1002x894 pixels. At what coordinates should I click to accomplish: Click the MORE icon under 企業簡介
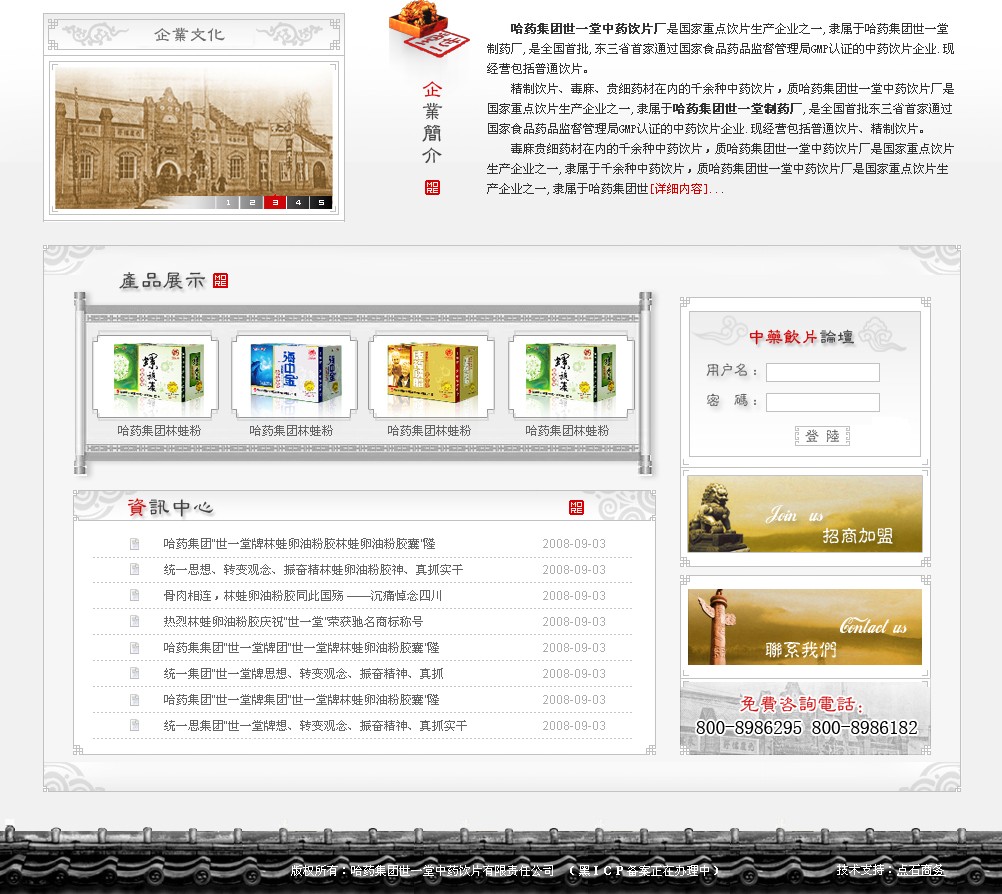pyautogui.click(x=432, y=188)
